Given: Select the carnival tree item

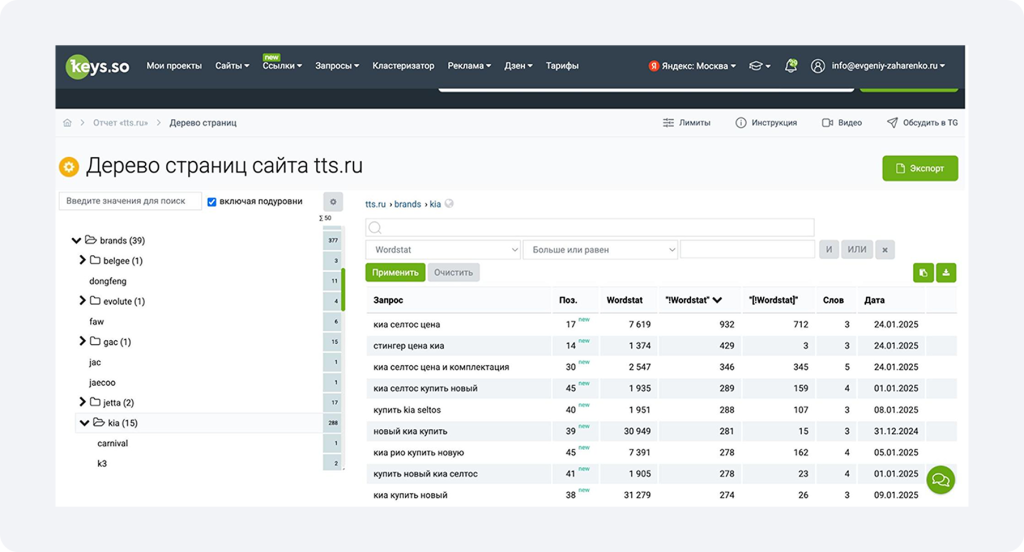Looking at the screenshot, I should [112, 443].
